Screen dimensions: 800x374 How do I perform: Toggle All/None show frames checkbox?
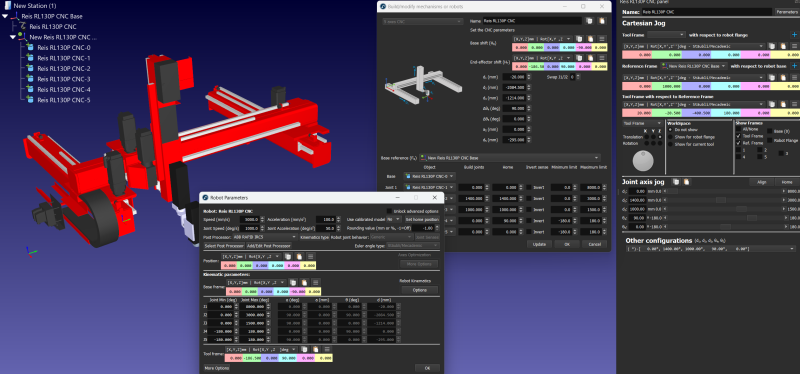tap(739, 129)
